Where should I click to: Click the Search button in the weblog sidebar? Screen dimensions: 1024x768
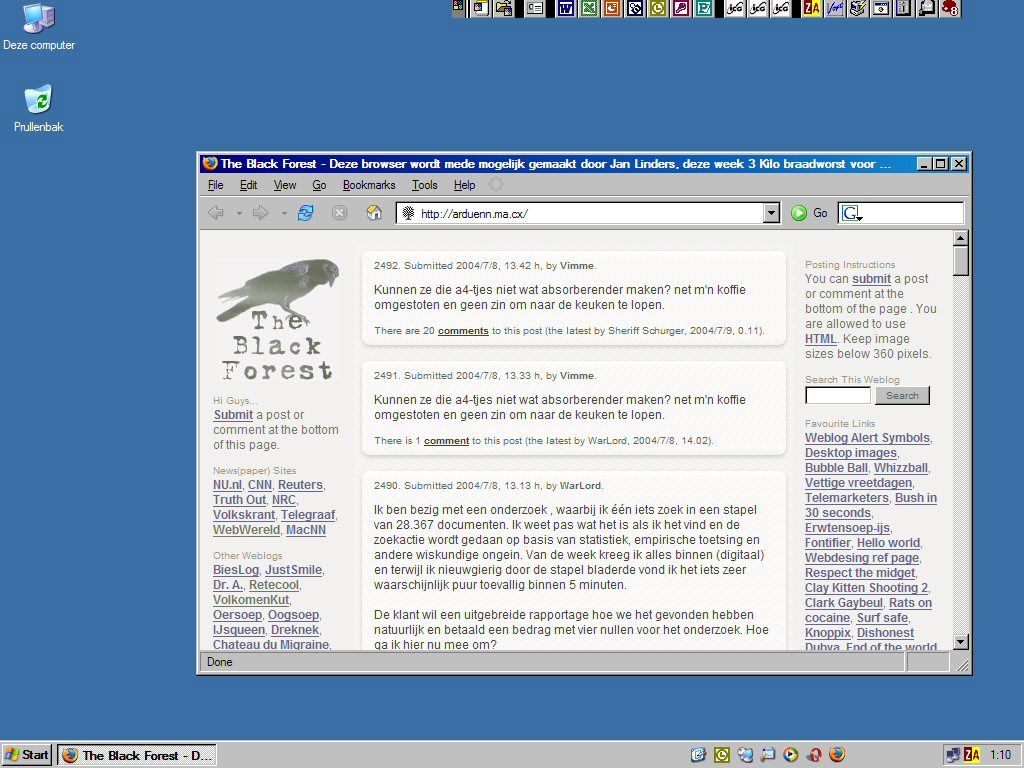[902, 395]
